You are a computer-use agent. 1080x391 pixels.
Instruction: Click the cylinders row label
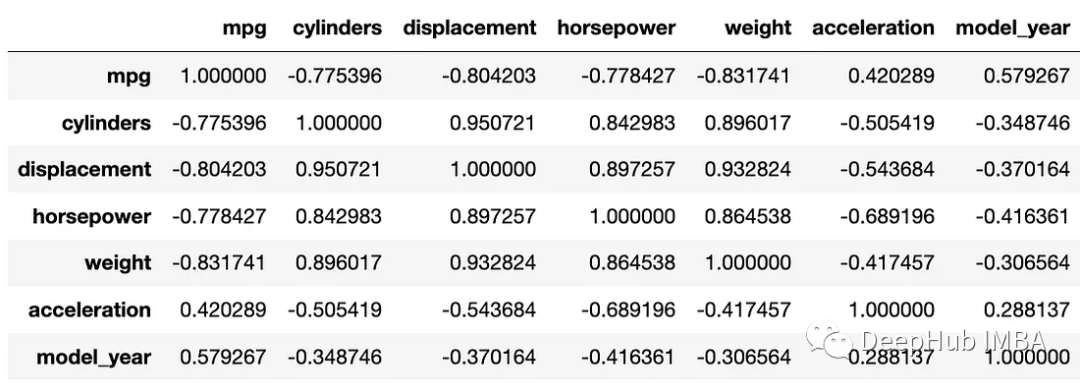(106, 123)
